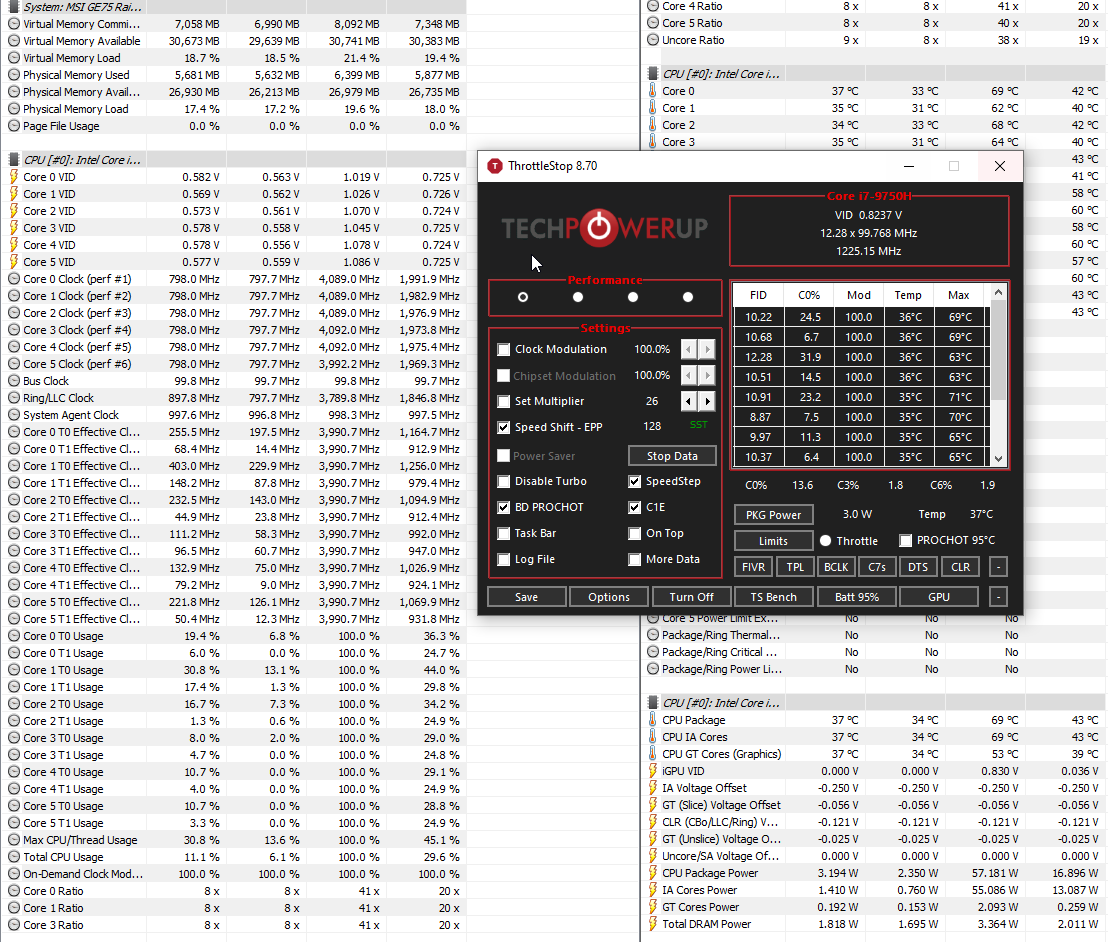Open the FIVR settings window
The height and width of the screenshot is (942, 1108).
pyautogui.click(x=753, y=567)
